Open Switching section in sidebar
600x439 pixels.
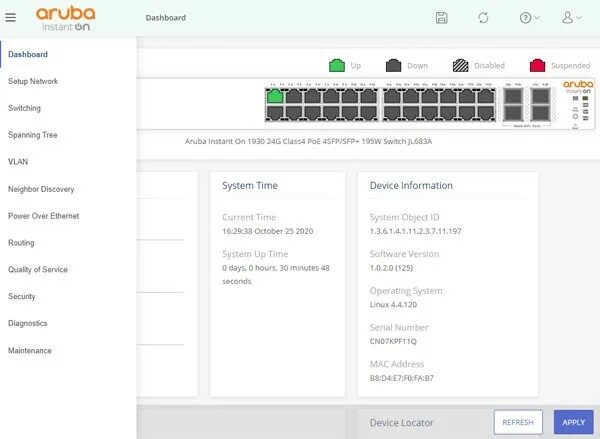24,108
